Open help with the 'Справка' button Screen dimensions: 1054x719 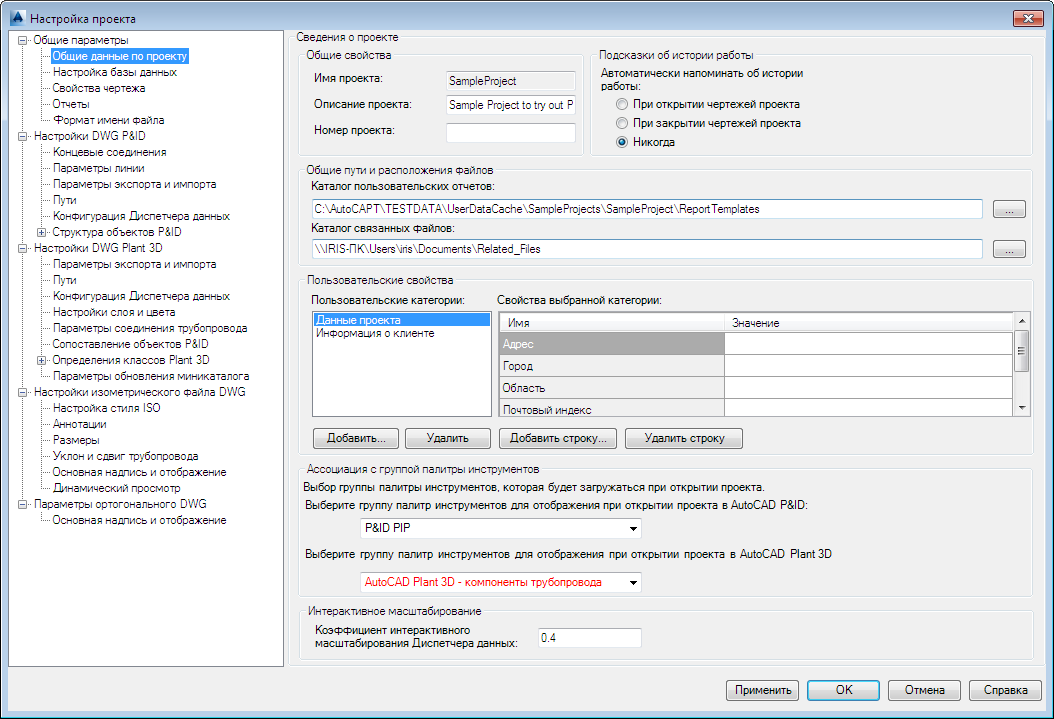tap(1006, 690)
